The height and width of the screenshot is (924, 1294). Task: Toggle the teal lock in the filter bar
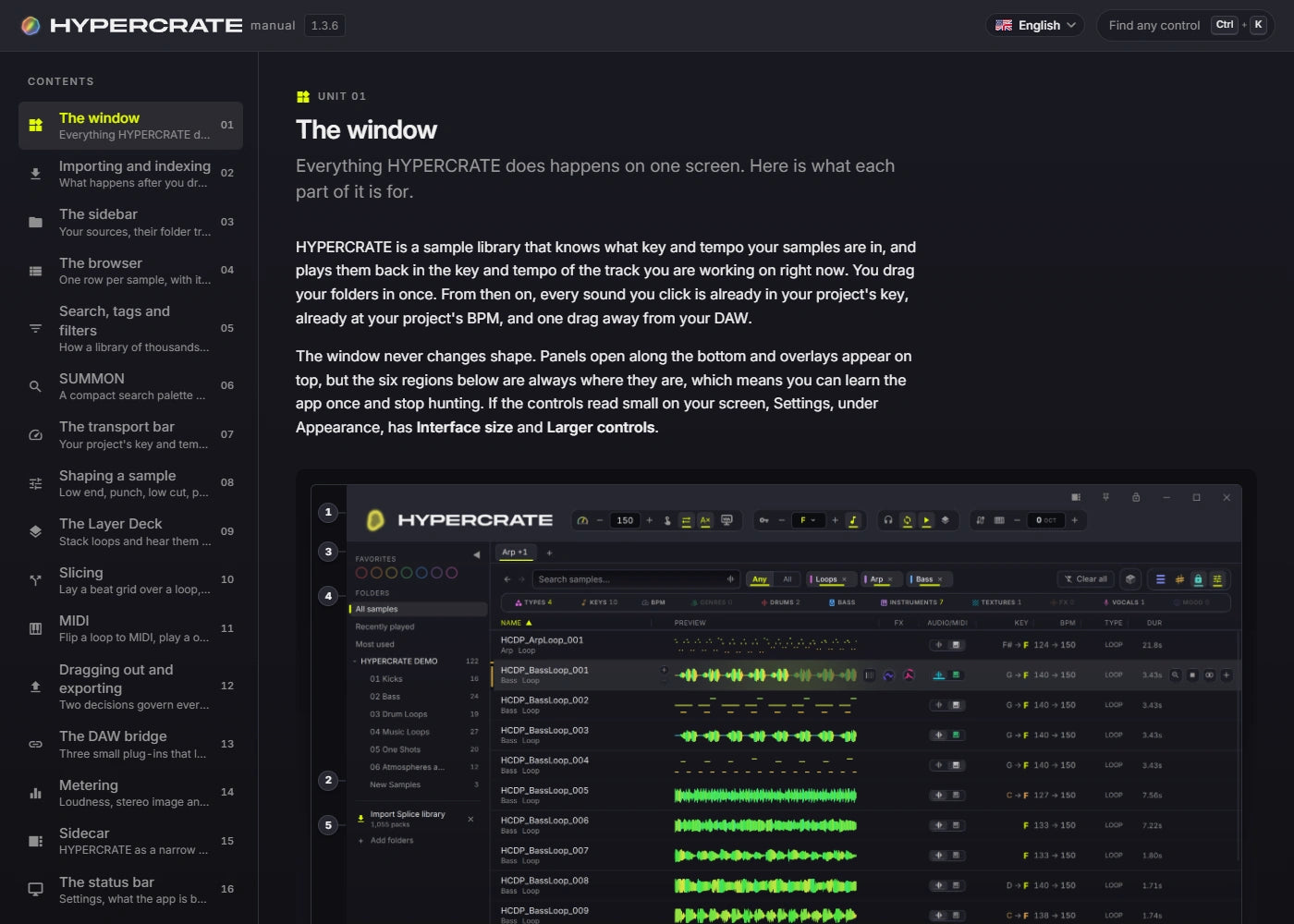(1199, 579)
